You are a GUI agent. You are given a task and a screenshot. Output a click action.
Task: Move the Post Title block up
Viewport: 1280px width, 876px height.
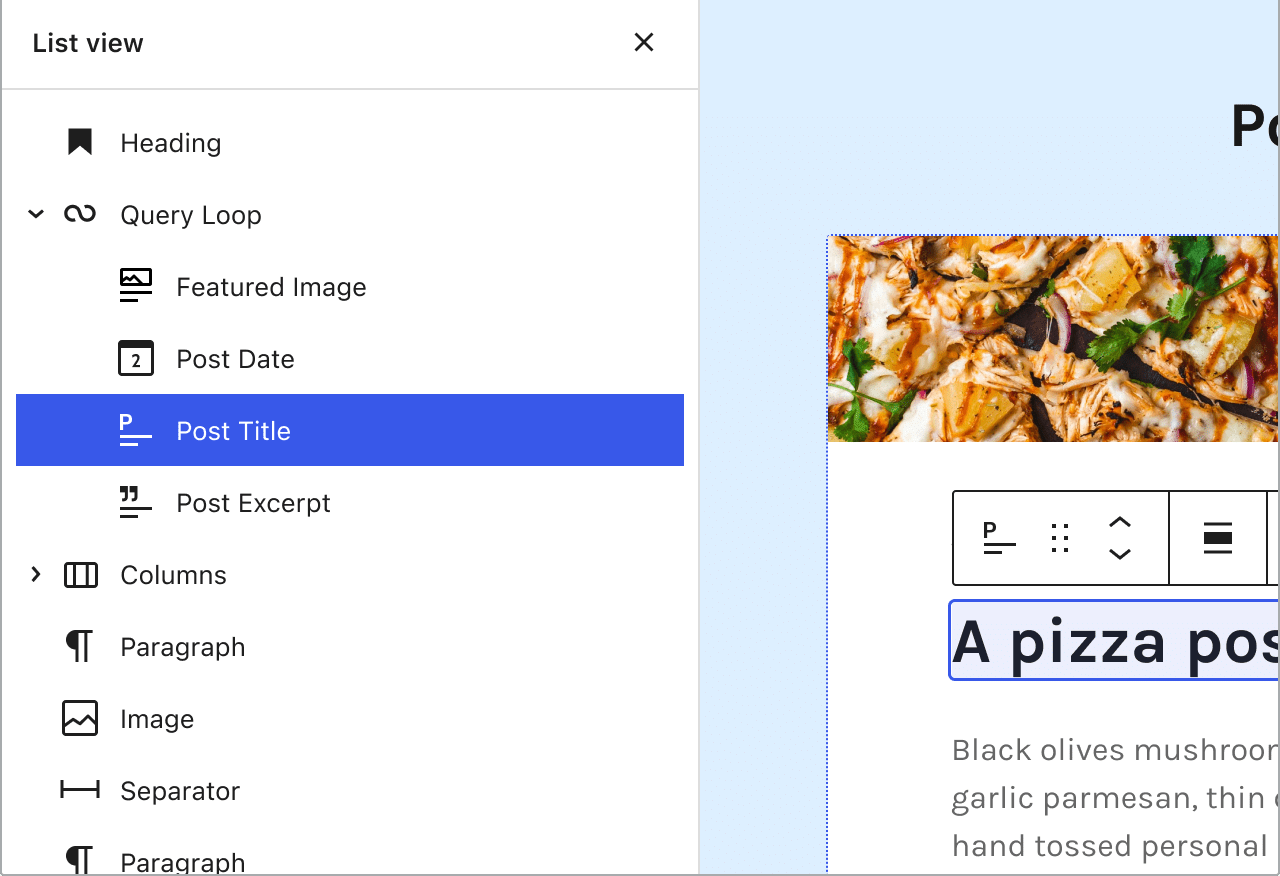pos(1120,521)
